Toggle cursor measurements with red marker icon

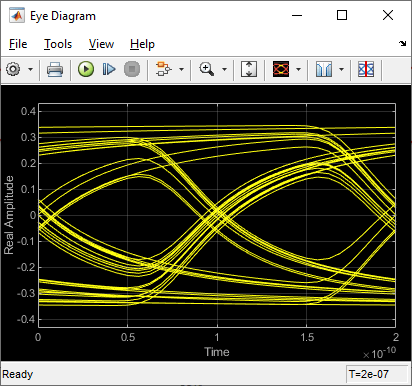point(366,69)
